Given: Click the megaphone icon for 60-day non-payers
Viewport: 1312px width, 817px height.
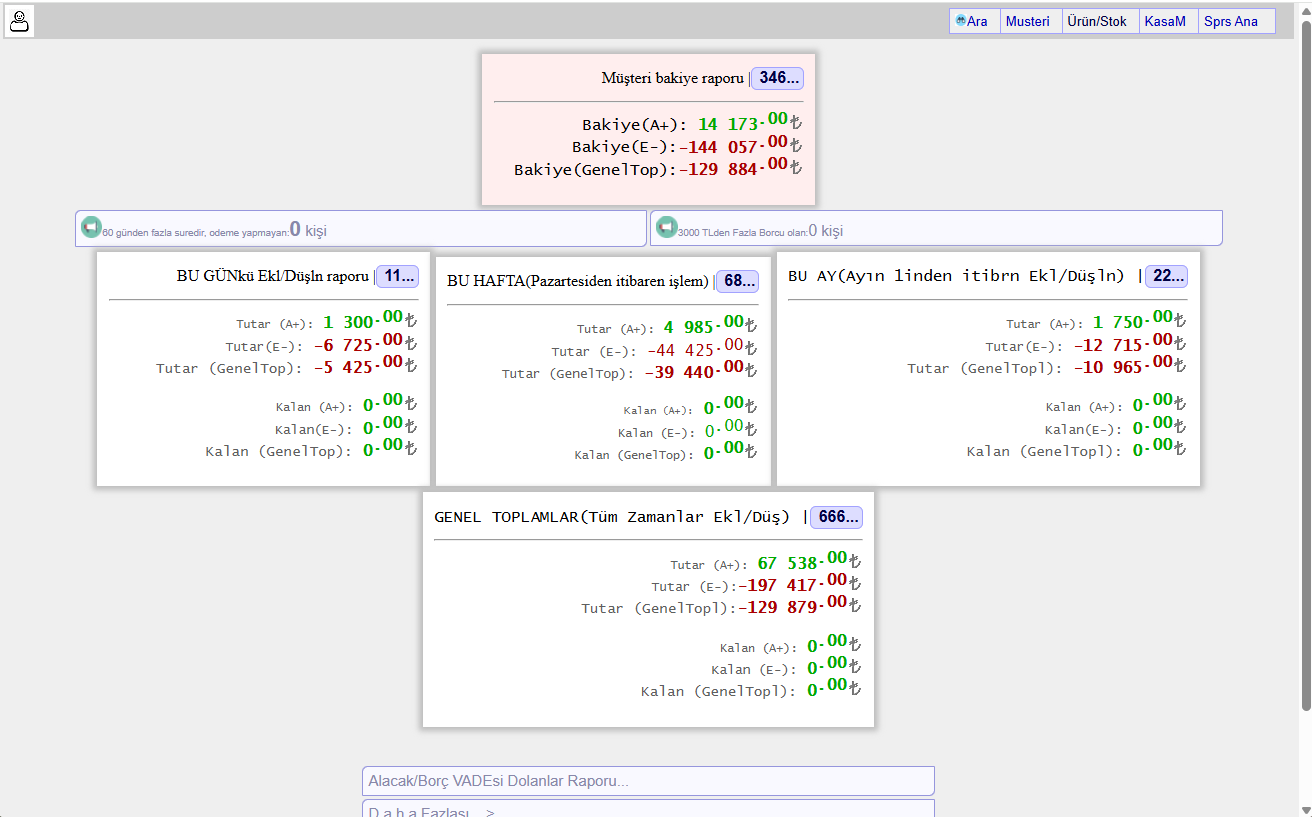Looking at the screenshot, I should coord(91,228).
